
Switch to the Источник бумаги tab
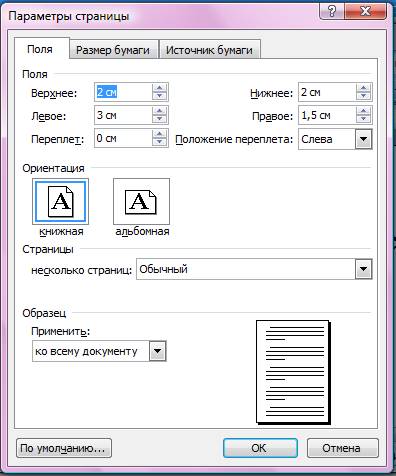[209, 50]
